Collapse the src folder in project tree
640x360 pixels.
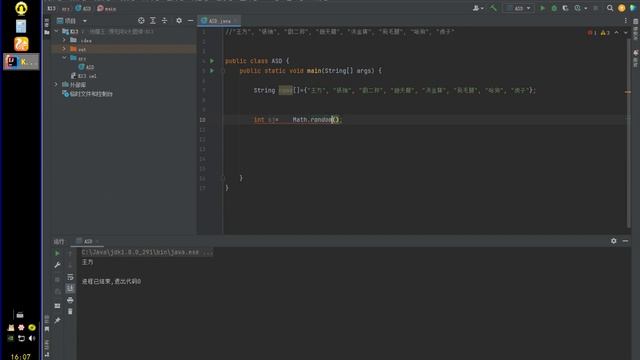(64, 58)
